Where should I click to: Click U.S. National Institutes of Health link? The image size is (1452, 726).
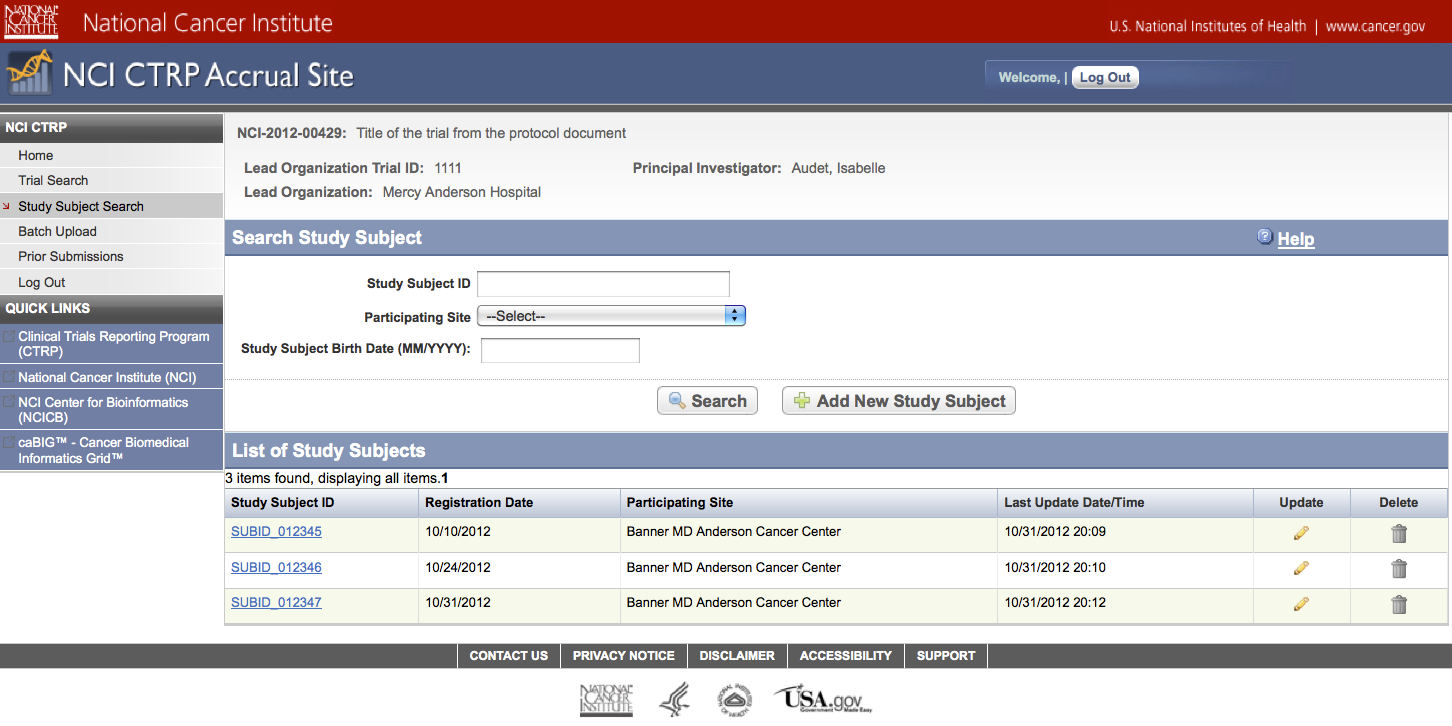pyautogui.click(x=1207, y=26)
